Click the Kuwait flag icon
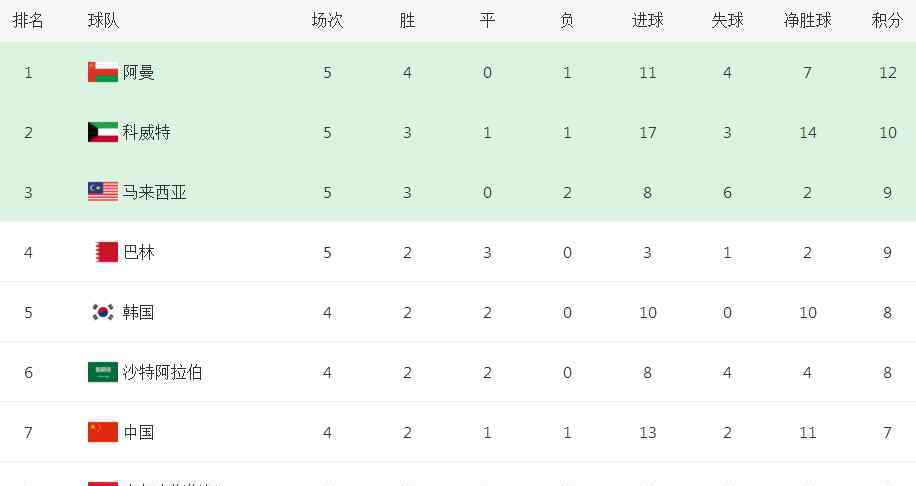Screen dimensions: 916x486 [103, 133]
